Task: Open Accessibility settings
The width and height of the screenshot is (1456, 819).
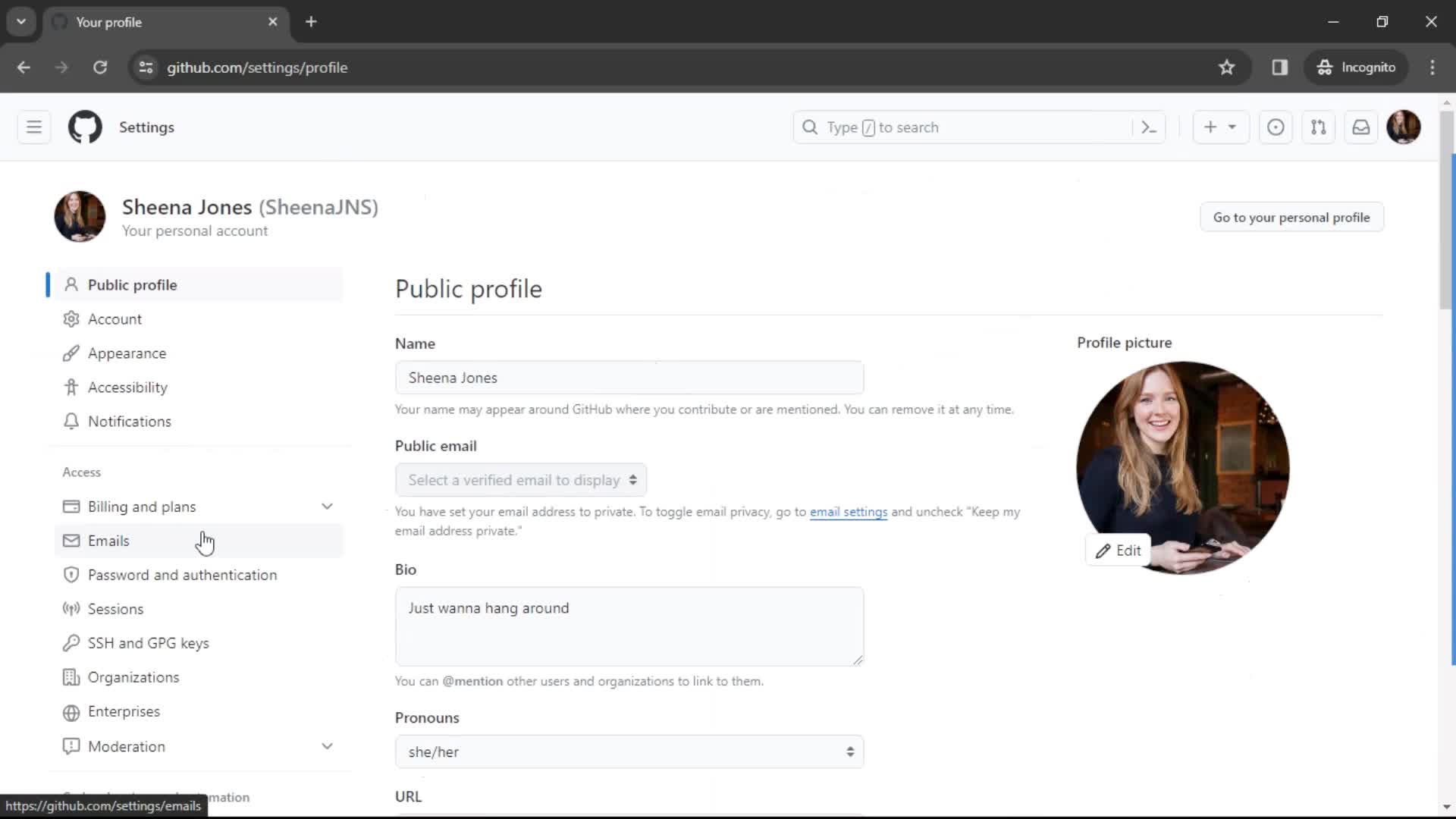Action: tap(199, 388)
